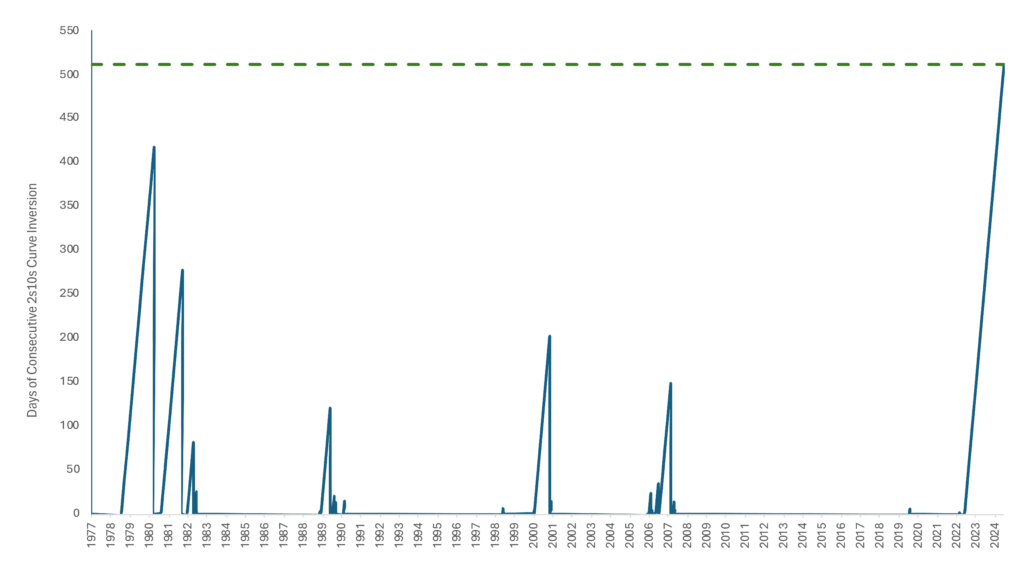The image size is (1024, 576).
Task: Click the 1989 inversion peak near 120 days
Action: pyautogui.click(x=330, y=408)
